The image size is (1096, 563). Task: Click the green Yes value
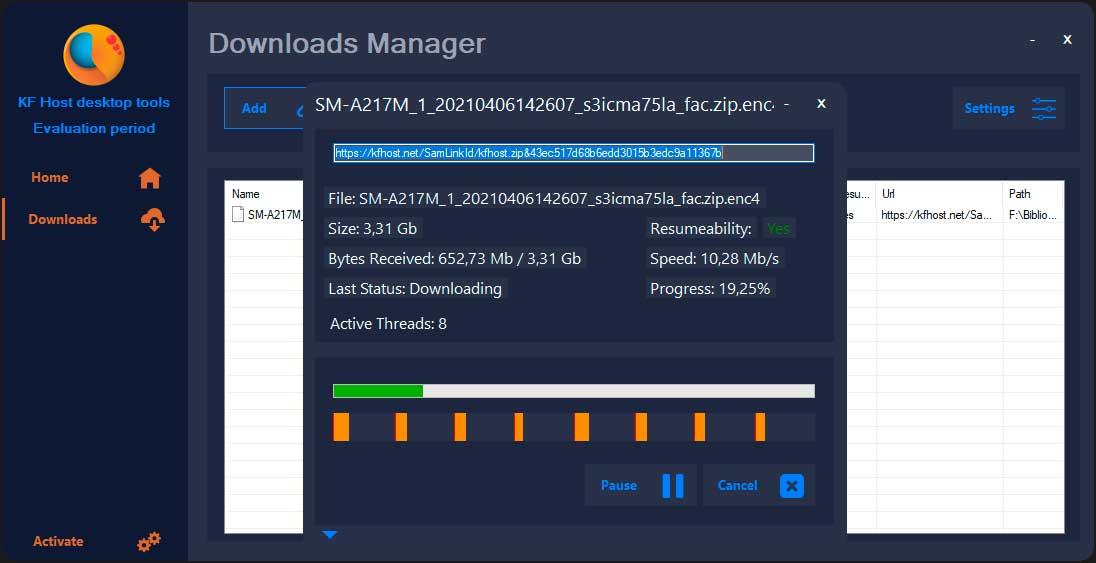[779, 229]
